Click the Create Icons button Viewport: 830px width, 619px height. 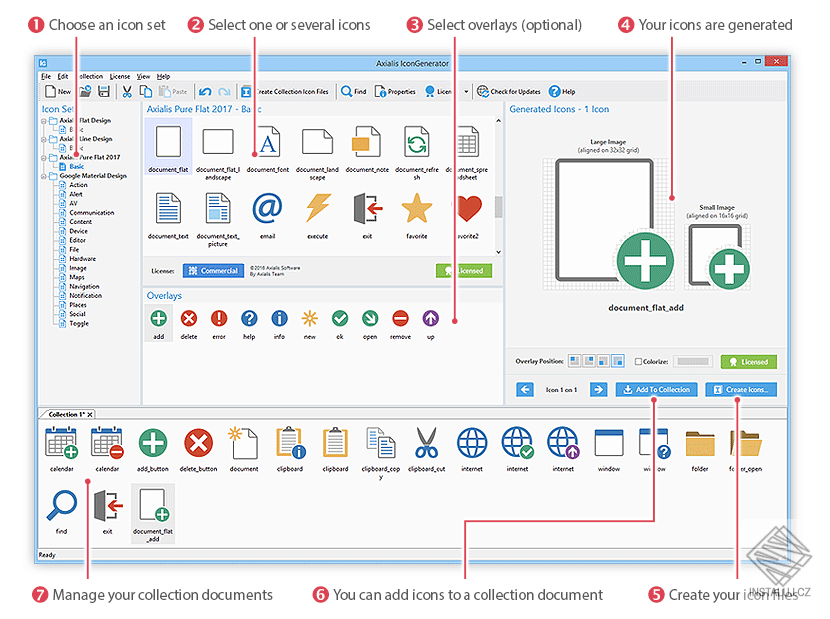[x=741, y=389]
